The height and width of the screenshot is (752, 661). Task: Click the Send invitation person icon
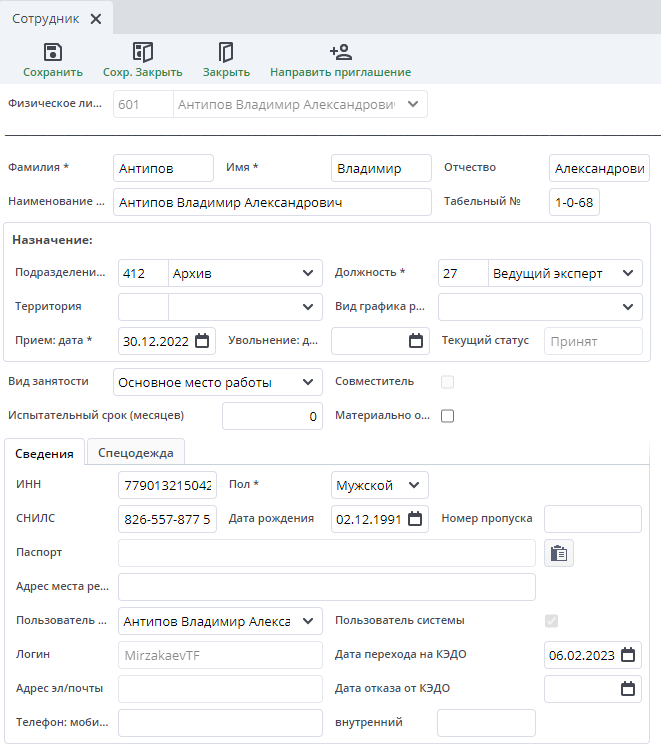coord(340,52)
